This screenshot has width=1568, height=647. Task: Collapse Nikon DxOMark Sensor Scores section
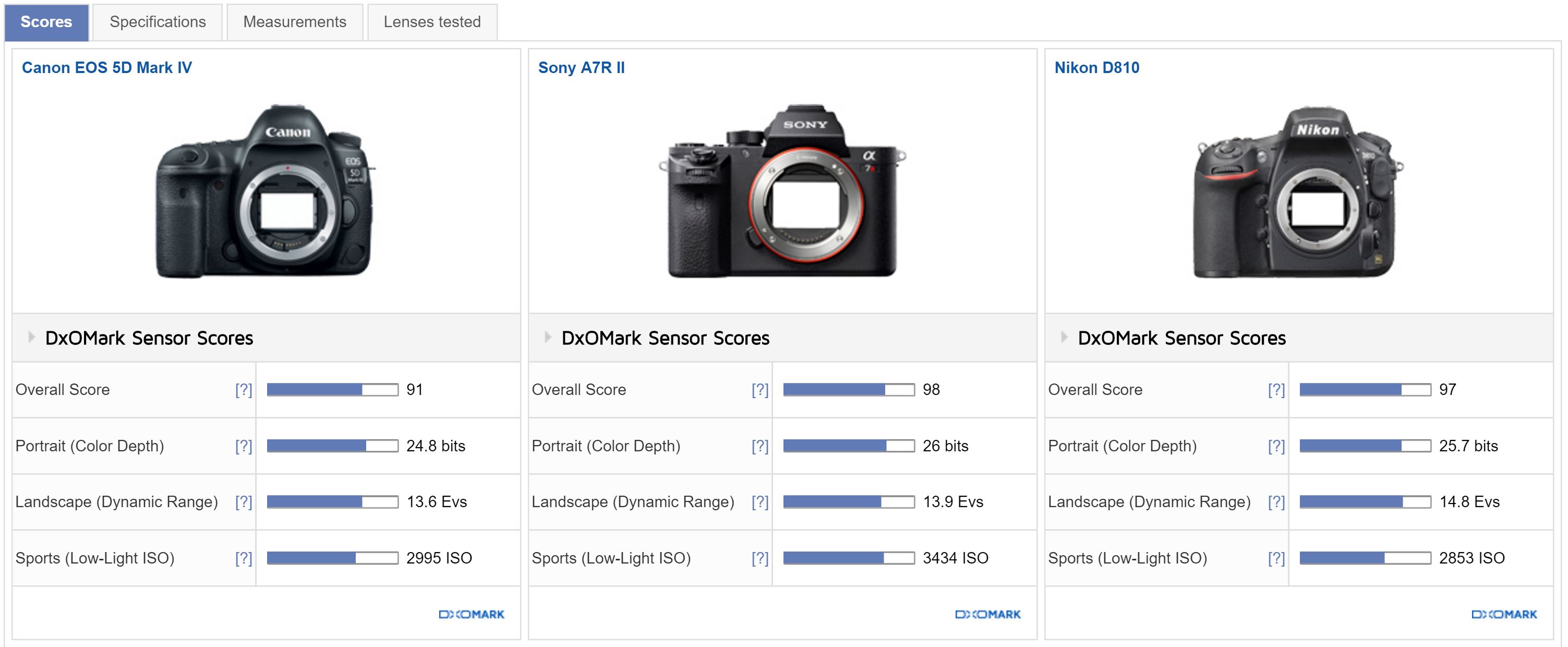click(x=1064, y=337)
